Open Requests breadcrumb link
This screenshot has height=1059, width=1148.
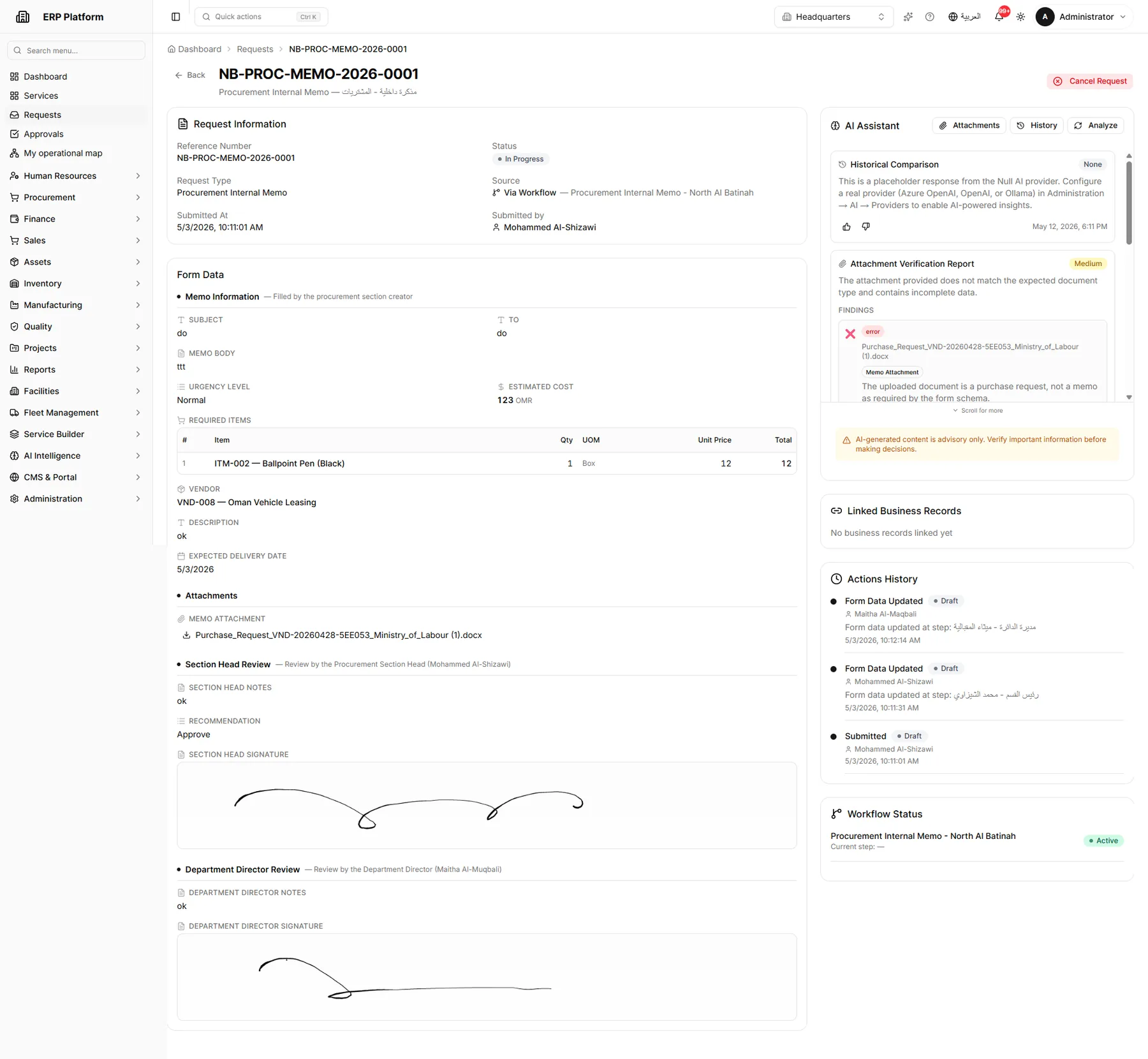(x=255, y=49)
